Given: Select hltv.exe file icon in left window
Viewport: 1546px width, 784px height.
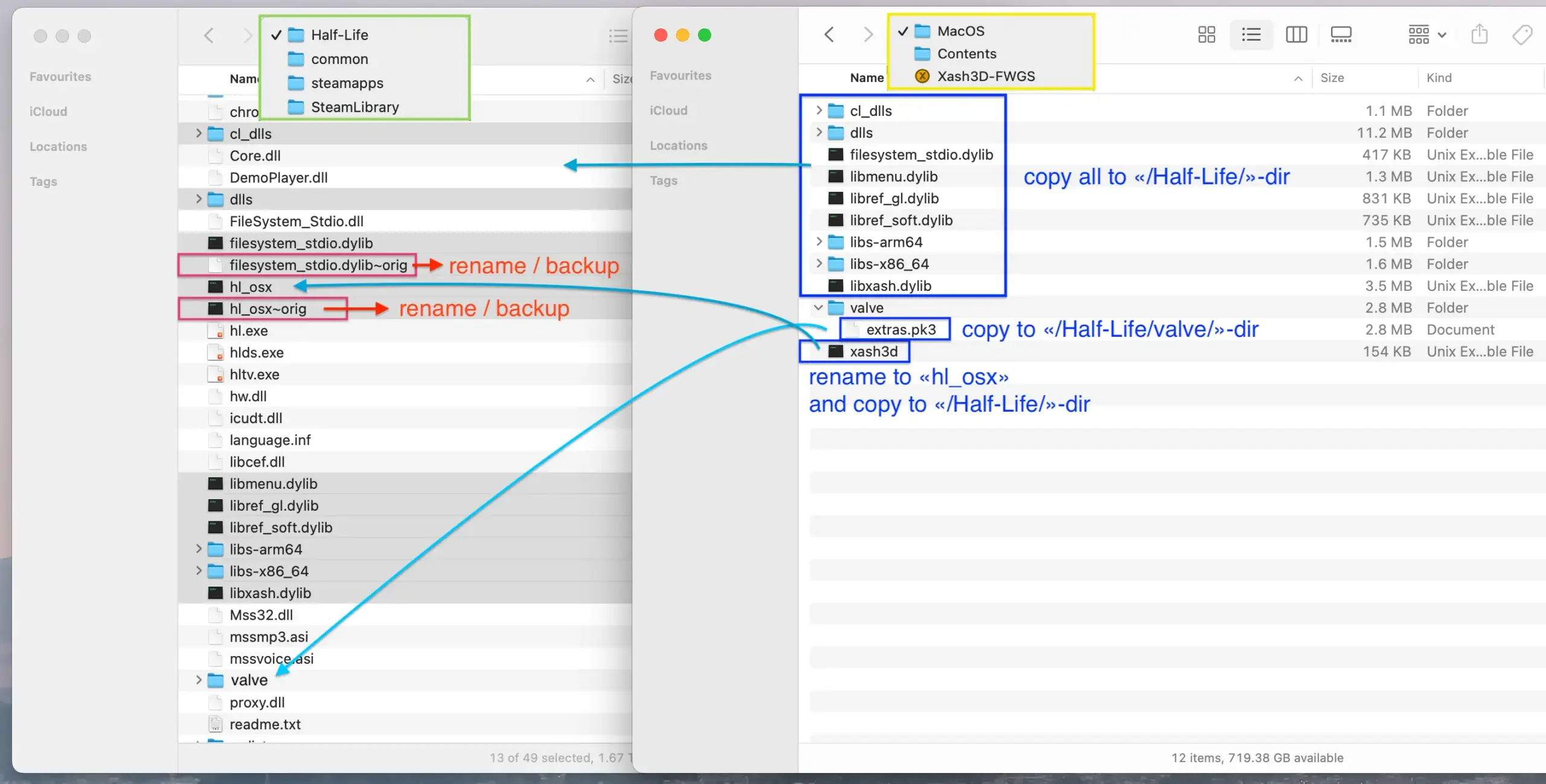Looking at the screenshot, I should pyautogui.click(x=215, y=374).
